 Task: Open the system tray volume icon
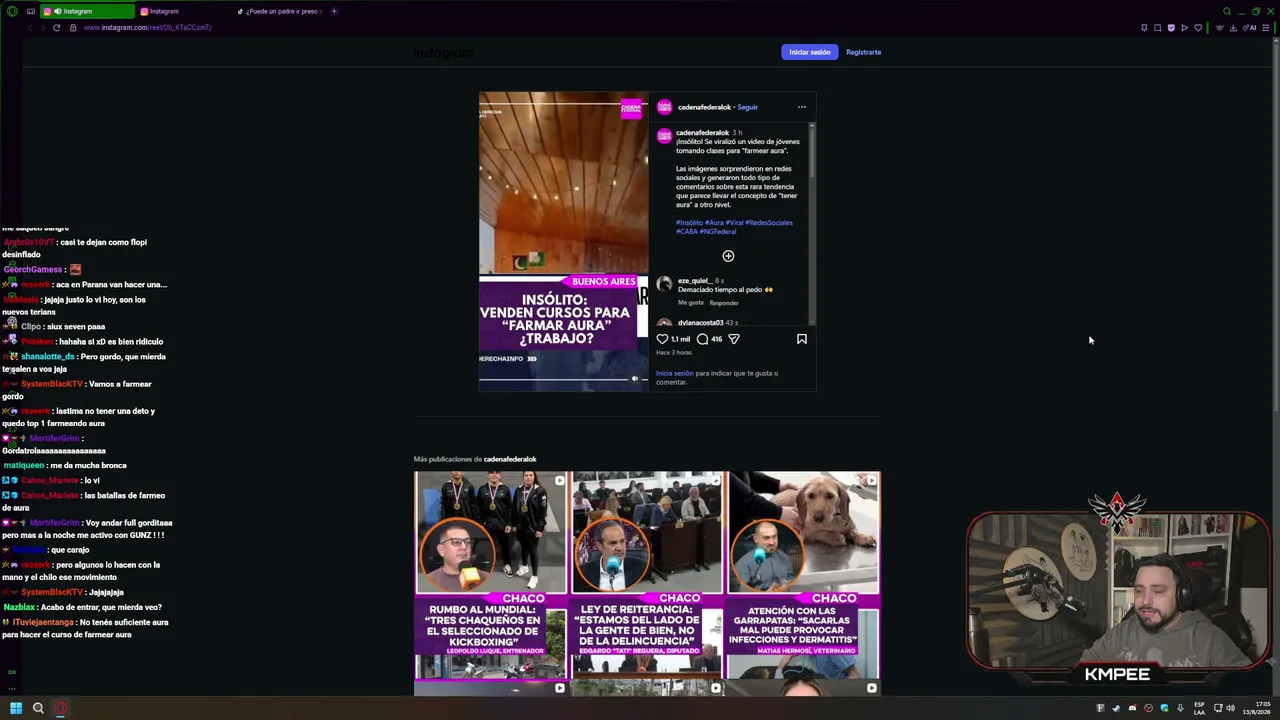(x=1230, y=708)
